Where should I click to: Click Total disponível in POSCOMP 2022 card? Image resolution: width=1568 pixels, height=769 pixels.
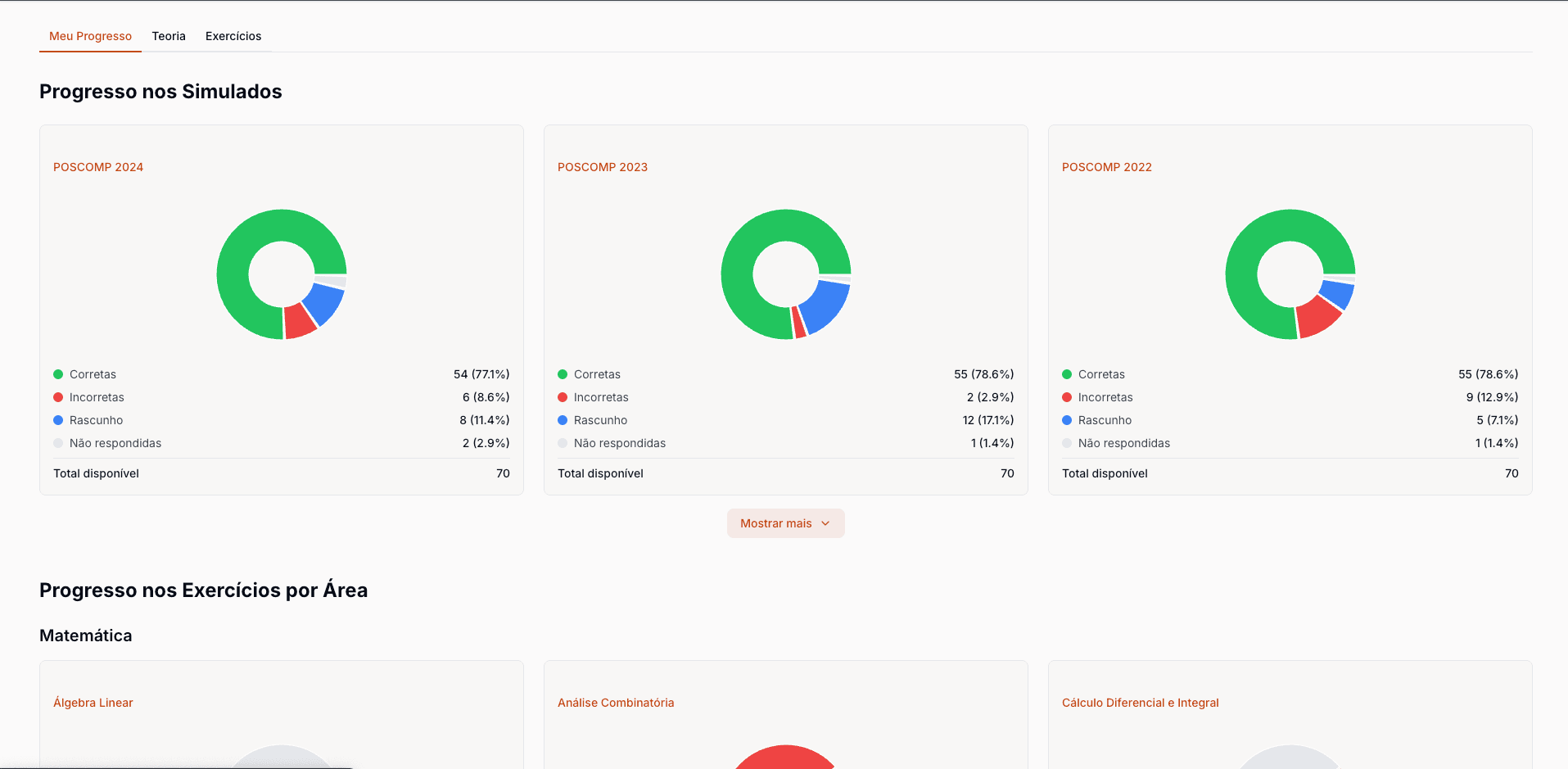[x=1105, y=473]
